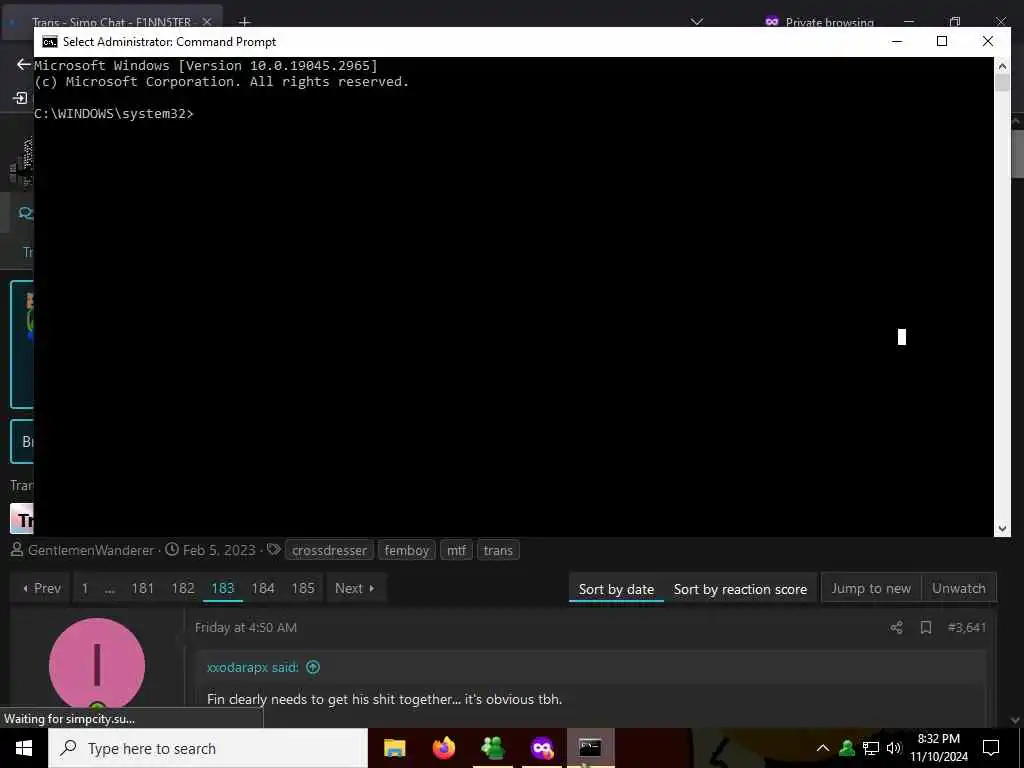Click the Command Prompt scrollbar thumb
The height and width of the screenshot is (768, 1024).
click(1002, 82)
